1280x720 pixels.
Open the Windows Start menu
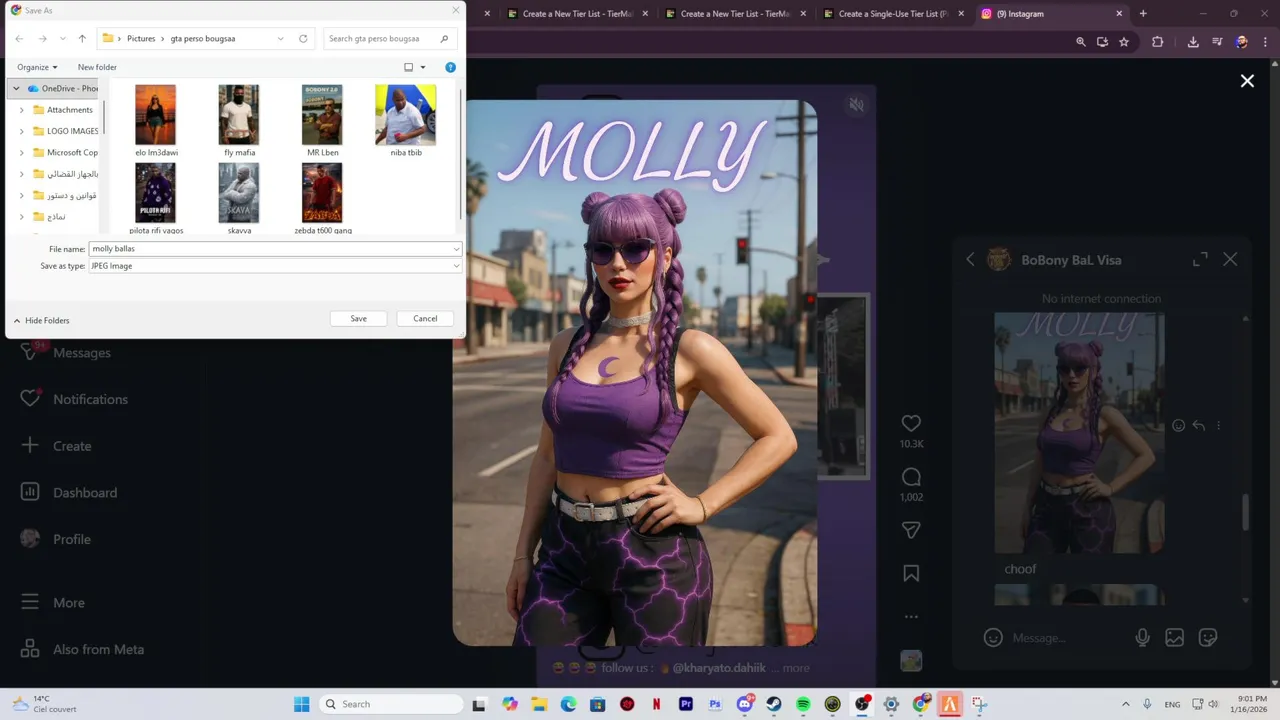coord(302,704)
